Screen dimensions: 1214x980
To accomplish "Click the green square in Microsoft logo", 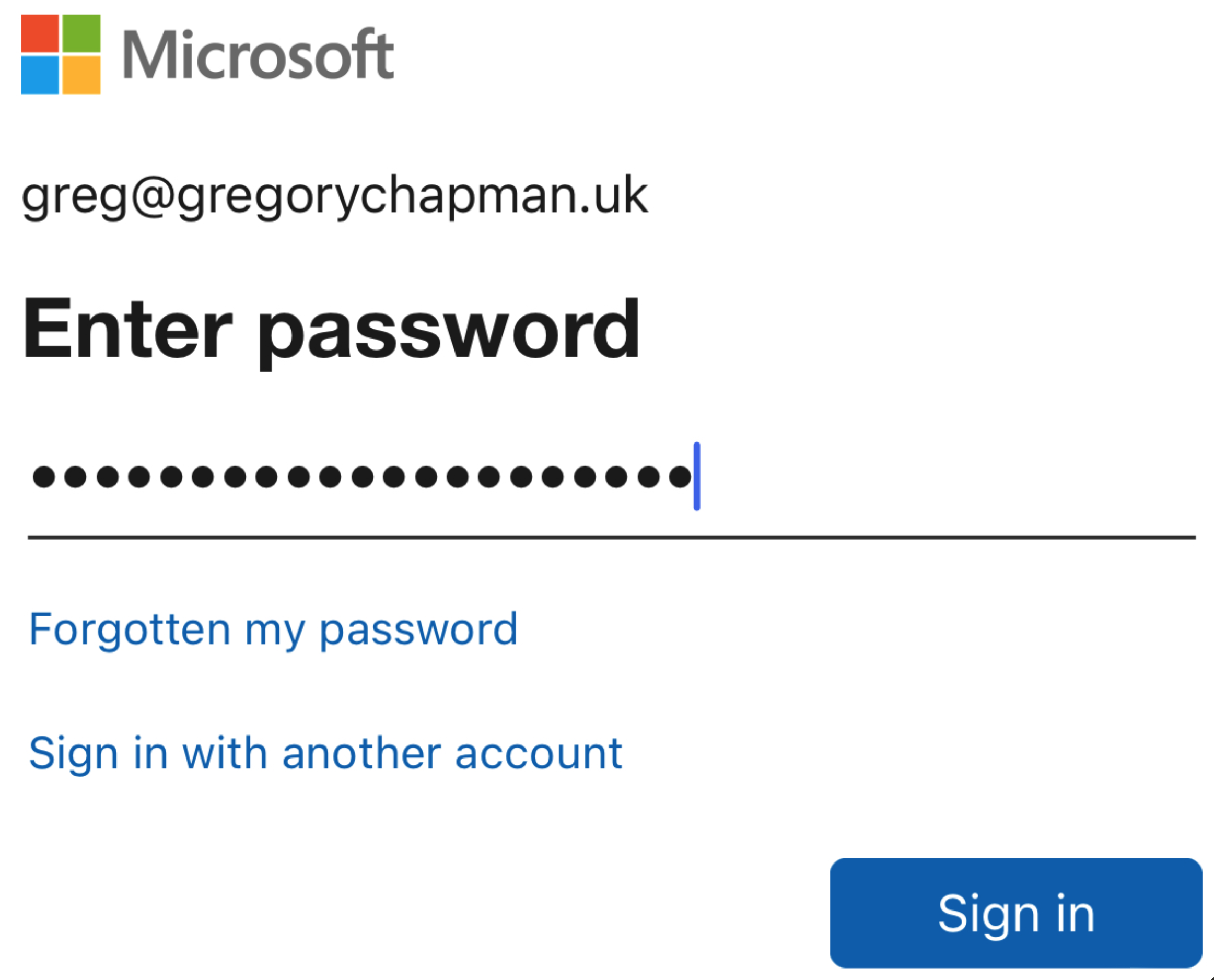I will click(81, 33).
